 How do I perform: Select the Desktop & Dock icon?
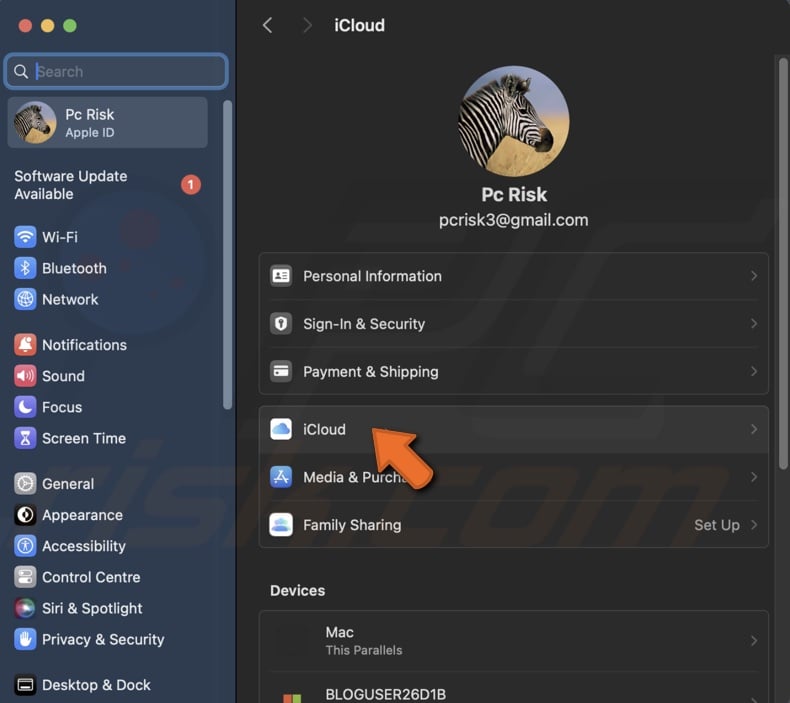coord(25,685)
